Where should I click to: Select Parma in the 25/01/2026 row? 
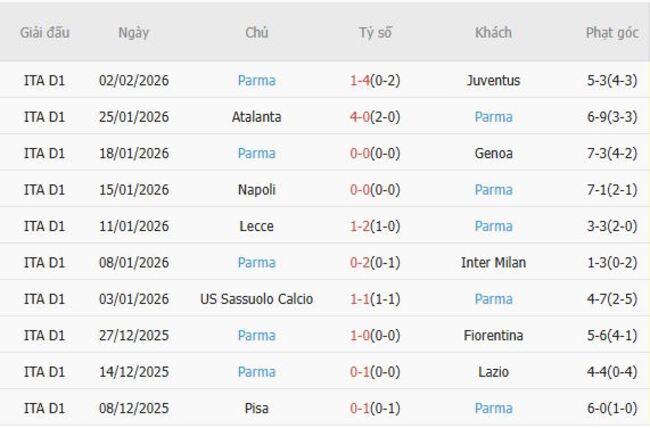pyautogui.click(x=493, y=117)
